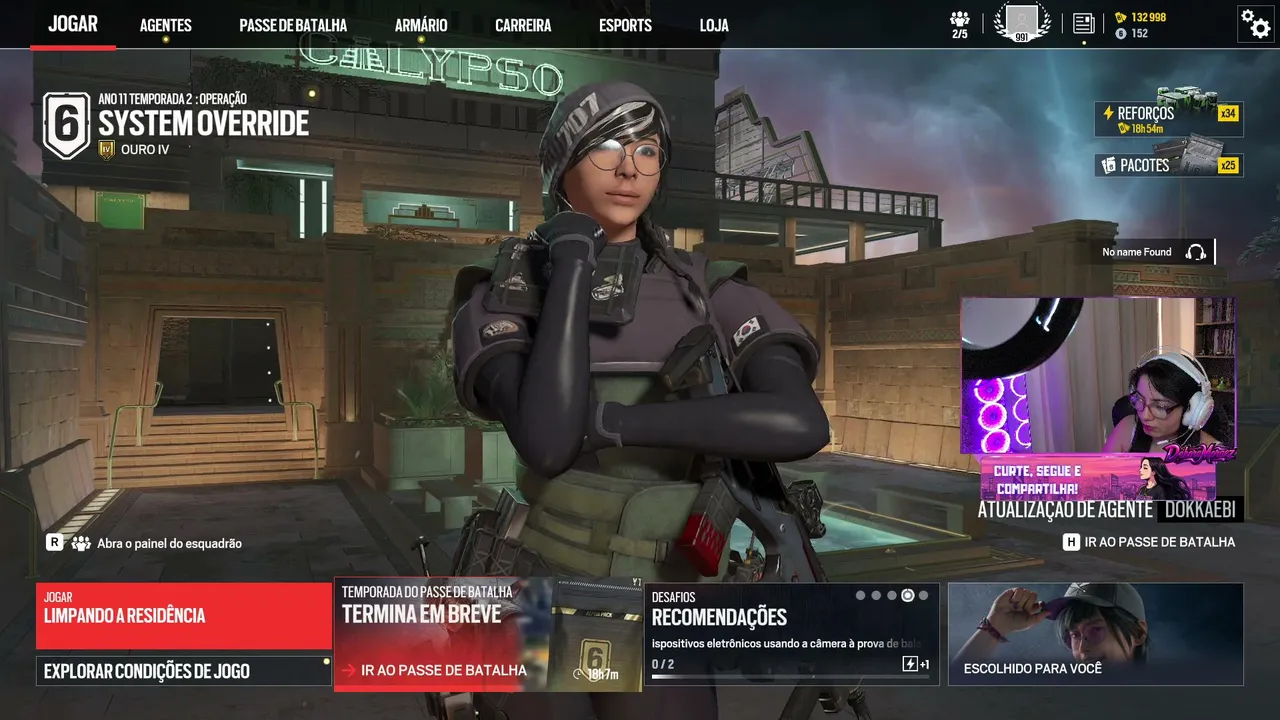1280x720 pixels.
Task: Open the Armário tab
Action: (x=421, y=25)
